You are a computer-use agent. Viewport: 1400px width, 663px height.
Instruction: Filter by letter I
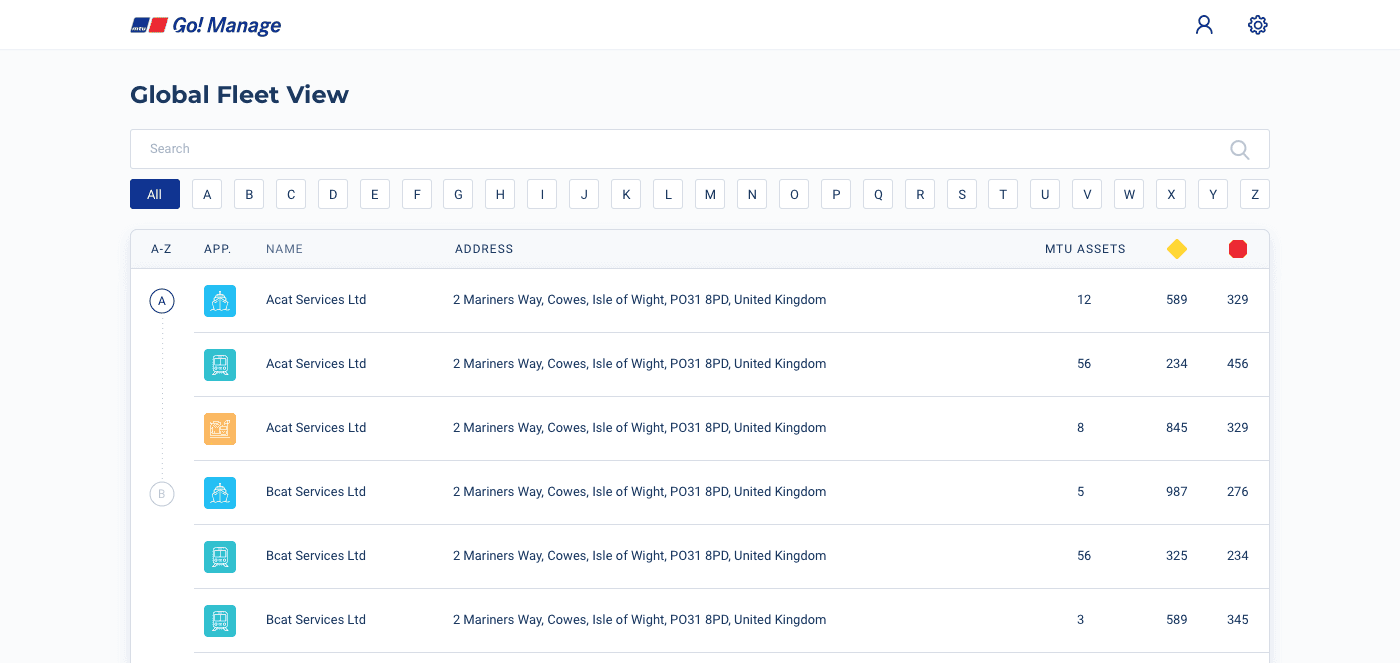[x=542, y=194]
